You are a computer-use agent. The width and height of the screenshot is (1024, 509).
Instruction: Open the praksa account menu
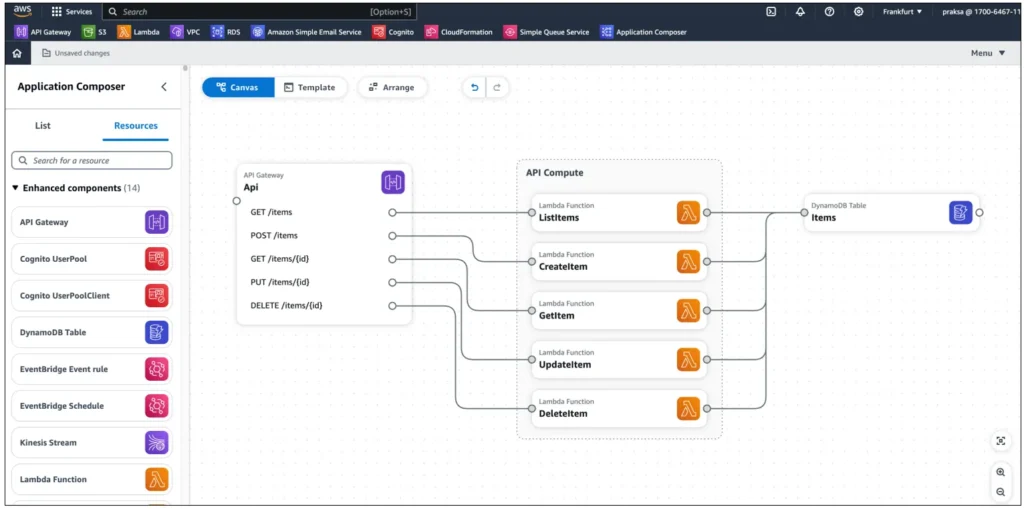(981, 12)
